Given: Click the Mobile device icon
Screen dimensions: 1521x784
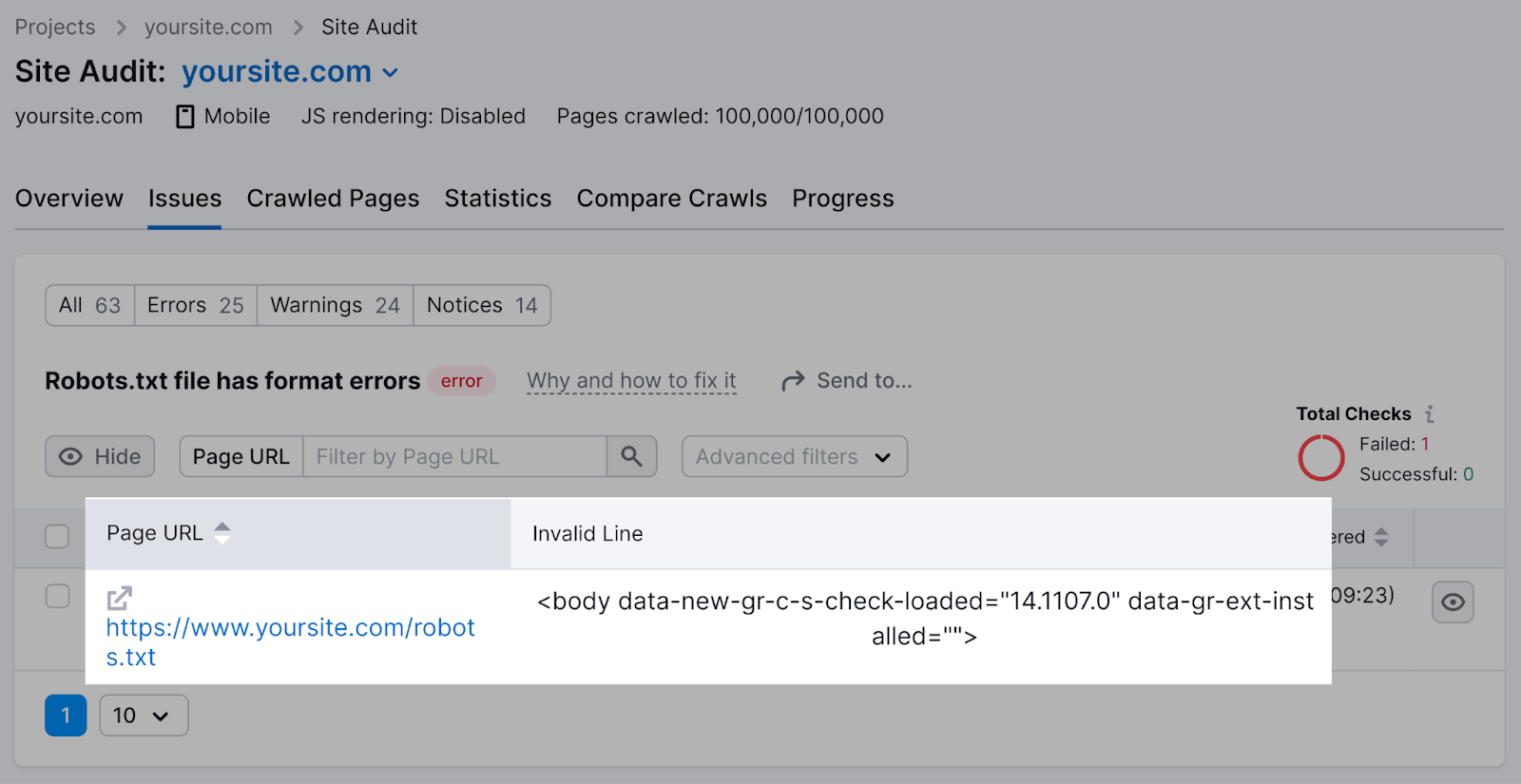Looking at the screenshot, I should [x=185, y=117].
